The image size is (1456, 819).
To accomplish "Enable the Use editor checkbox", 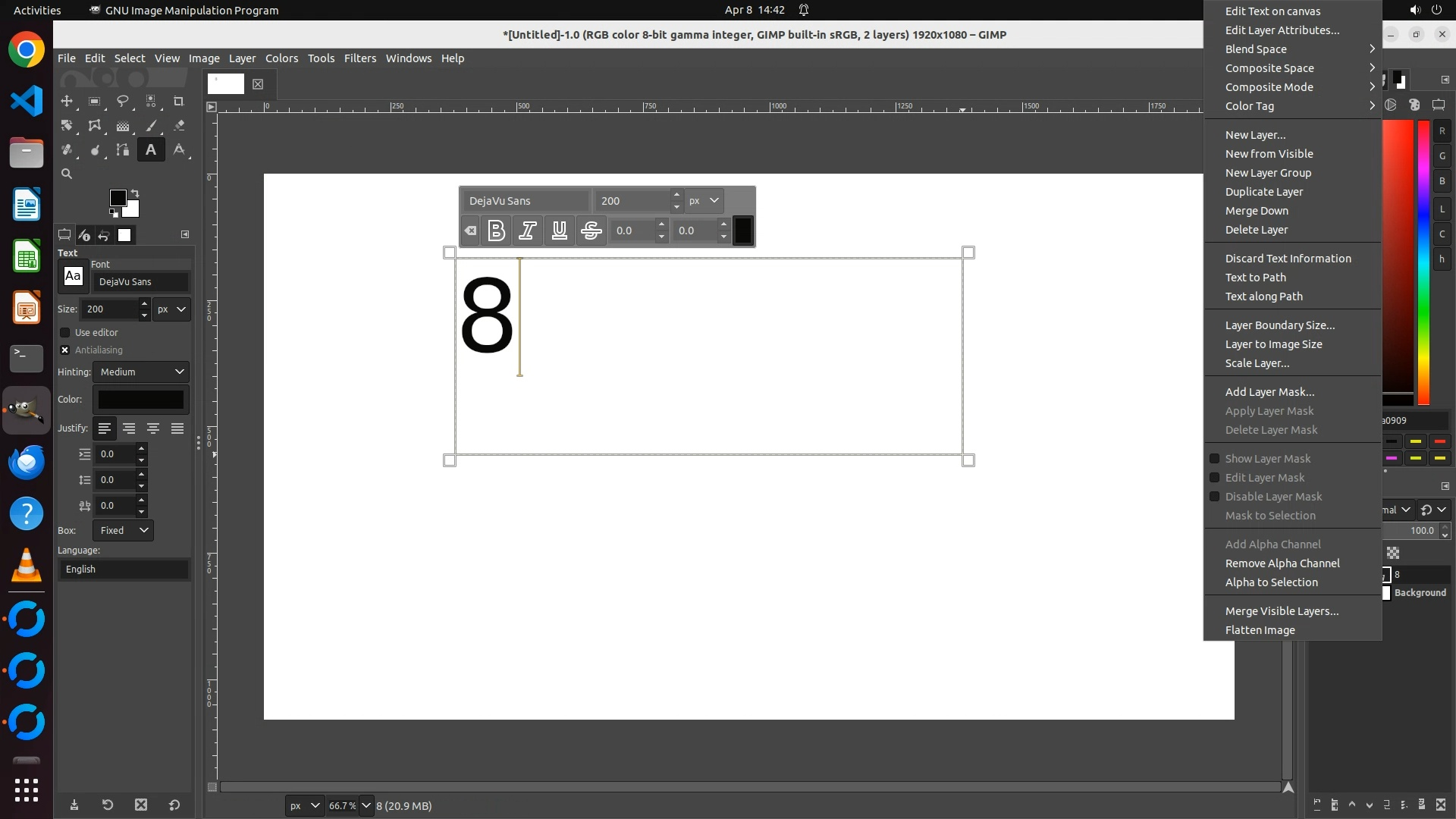I will (65, 333).
